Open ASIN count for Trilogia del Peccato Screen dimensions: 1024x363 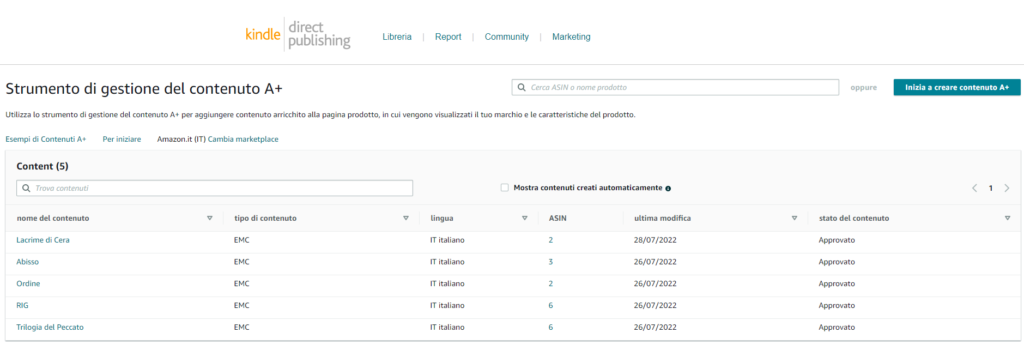pos(551,327)
